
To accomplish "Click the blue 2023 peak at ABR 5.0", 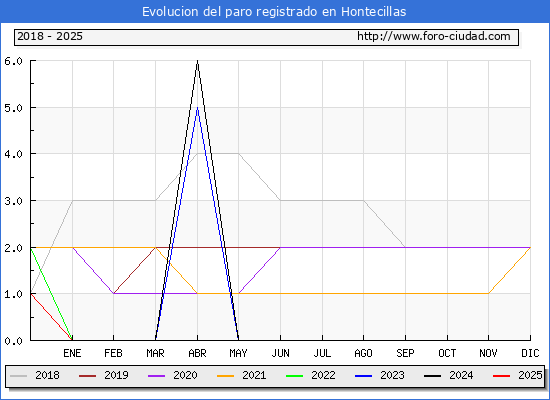I will (197, 108).
